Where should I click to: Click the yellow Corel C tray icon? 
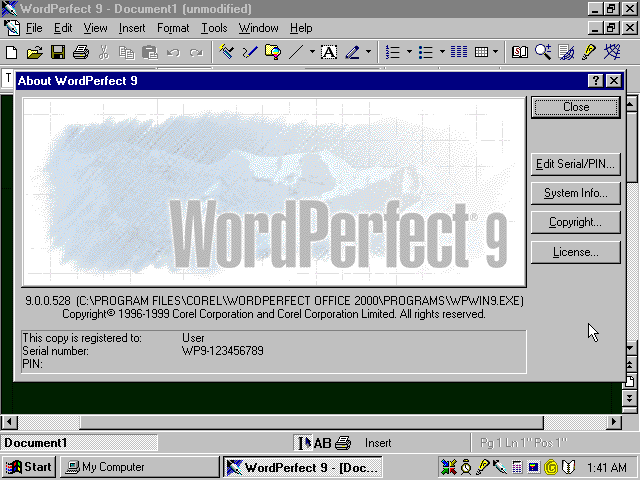click(551, 467)
